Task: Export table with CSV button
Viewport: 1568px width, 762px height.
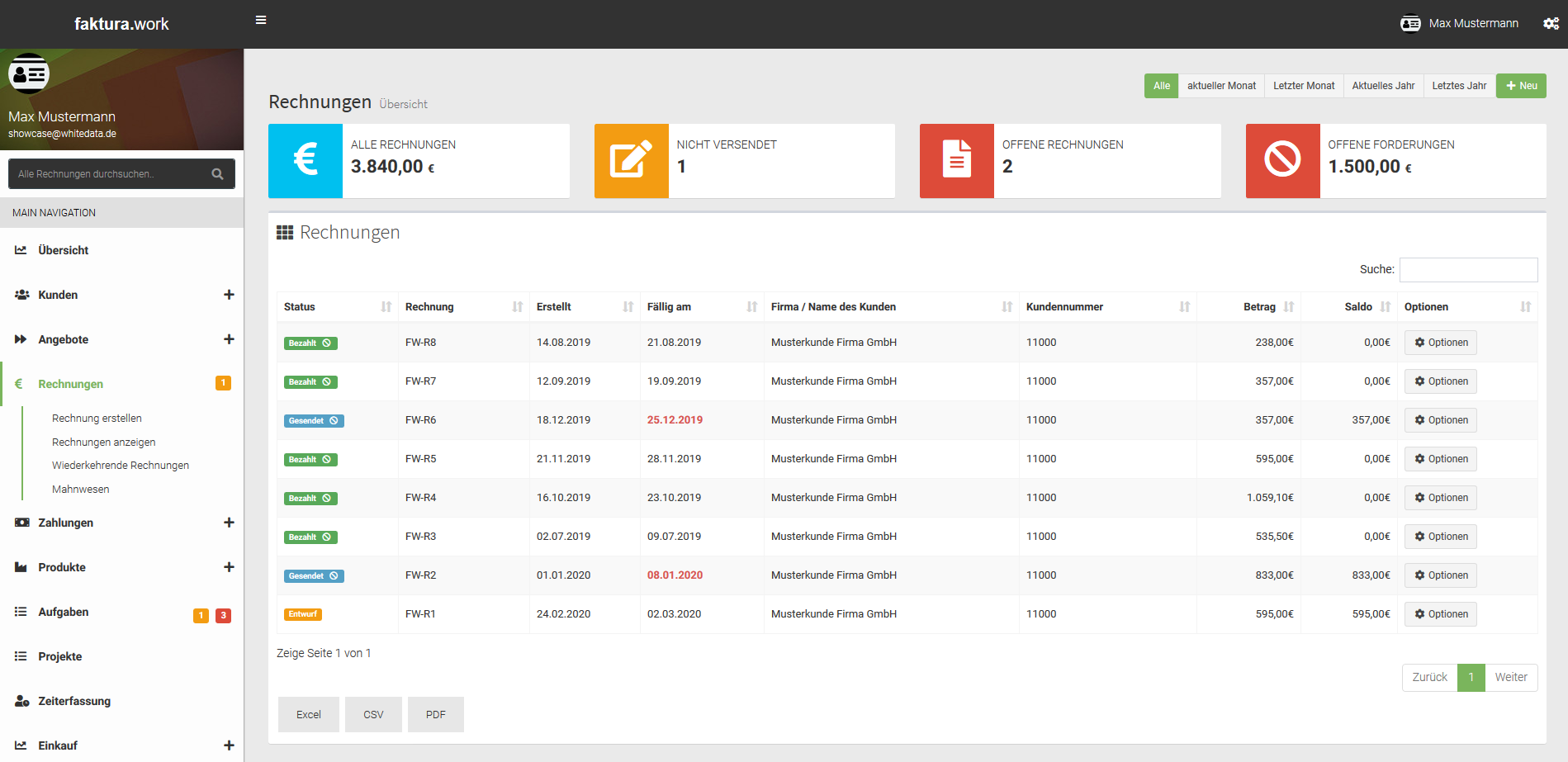Action: point(373,715)
